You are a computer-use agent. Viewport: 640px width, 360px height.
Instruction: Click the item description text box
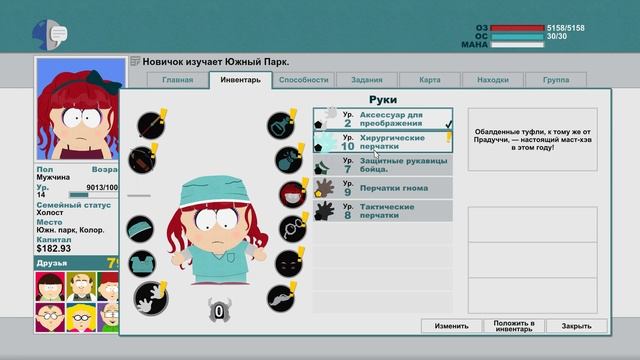click(533, 140)
